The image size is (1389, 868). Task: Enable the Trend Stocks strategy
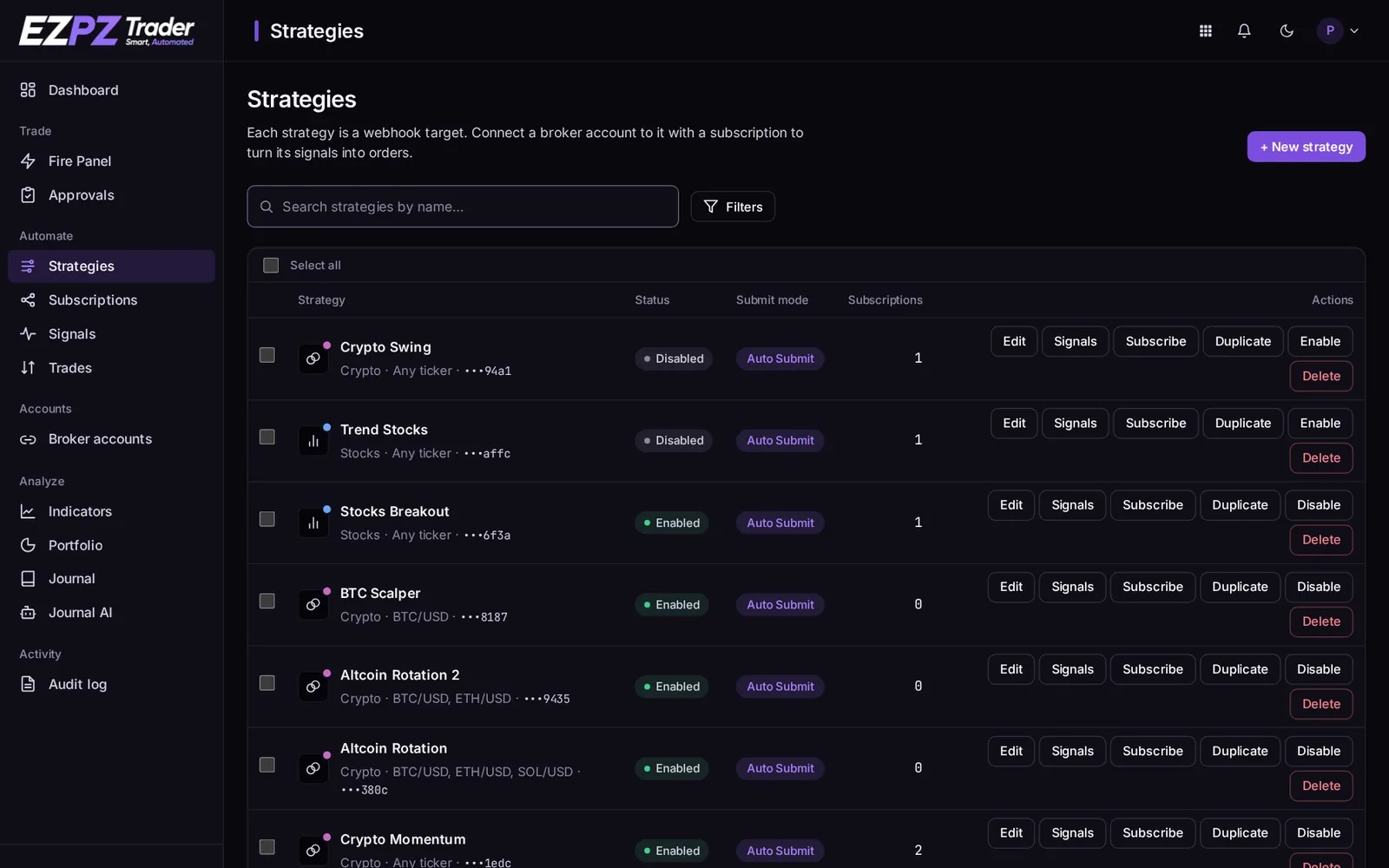point(1320,424)
